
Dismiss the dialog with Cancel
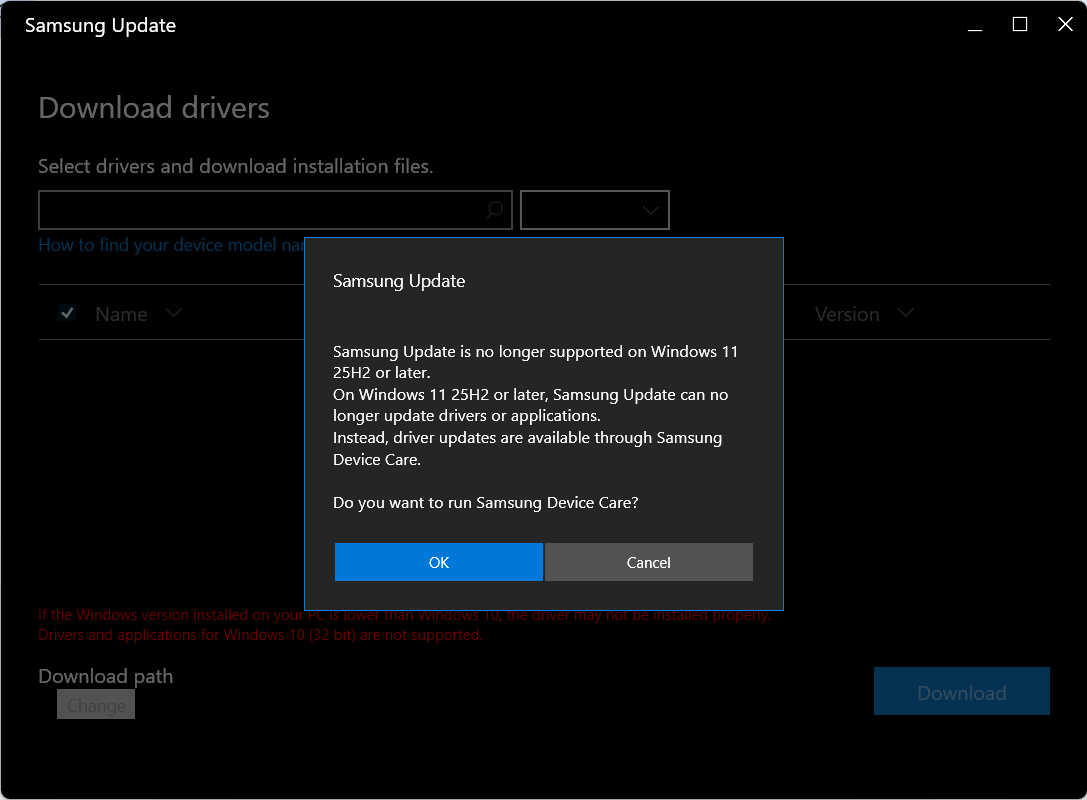pos(649,562)
